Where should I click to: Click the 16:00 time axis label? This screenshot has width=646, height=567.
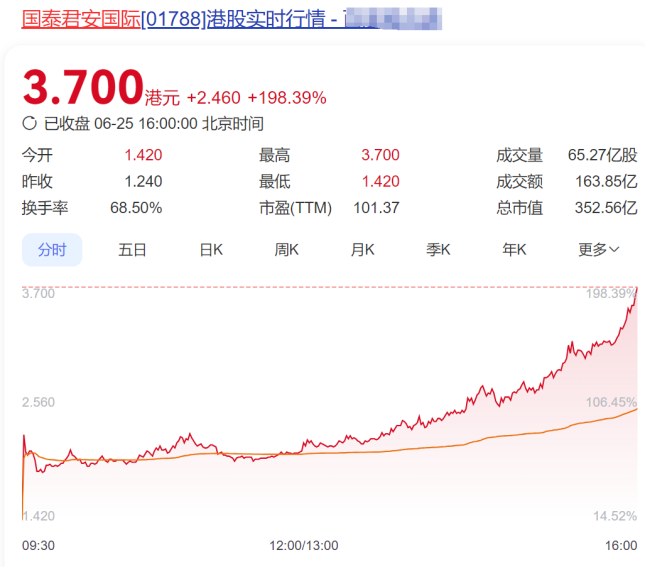621,546
